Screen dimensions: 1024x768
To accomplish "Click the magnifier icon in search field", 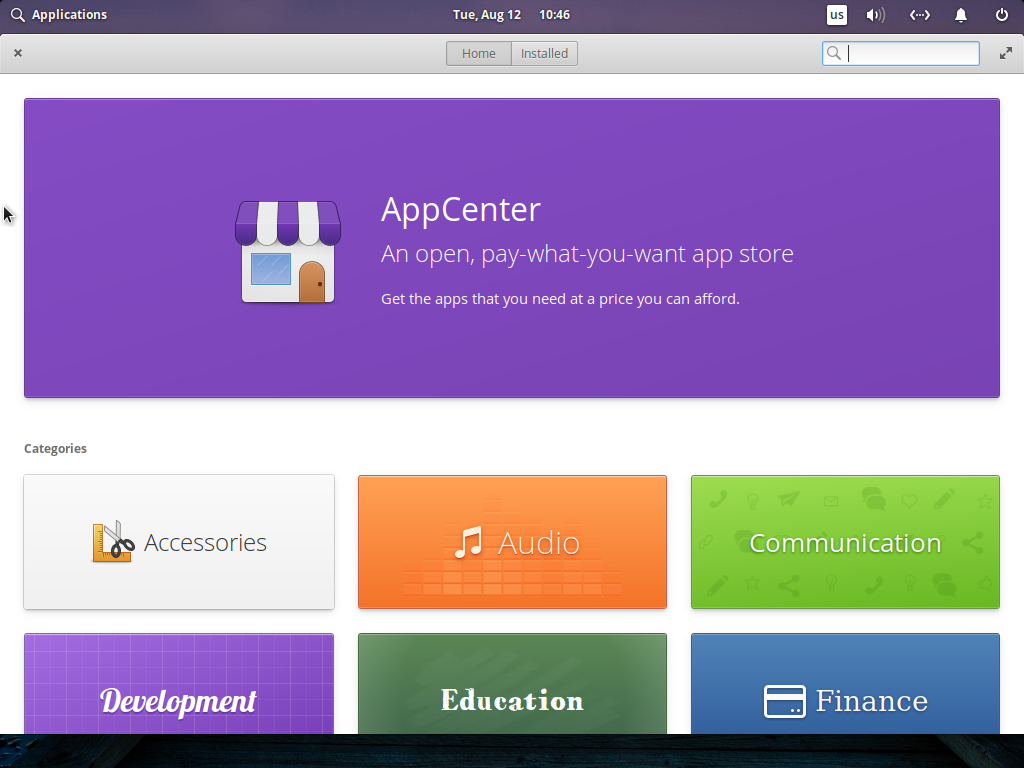I will 833,54.
